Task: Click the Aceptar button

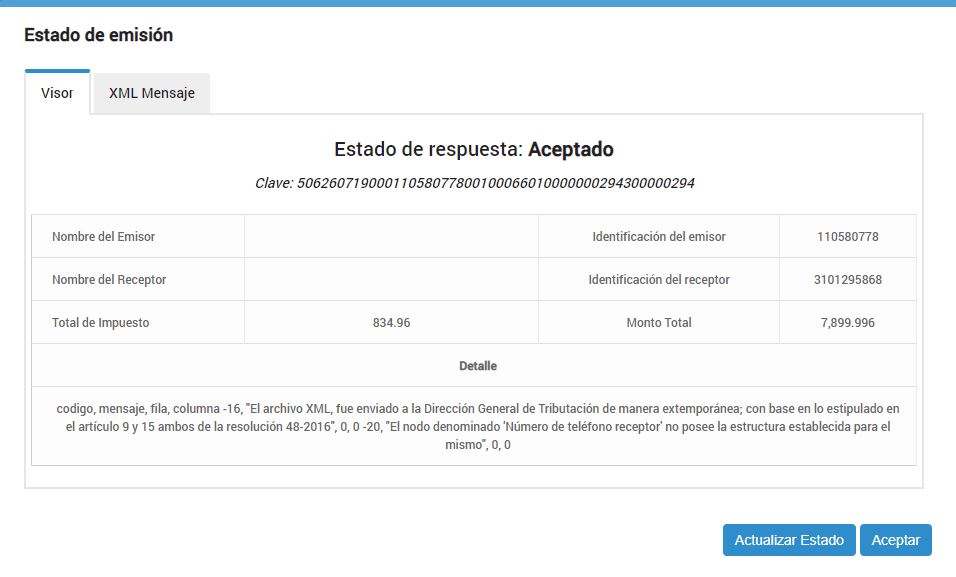Action: tap(896, 539)
